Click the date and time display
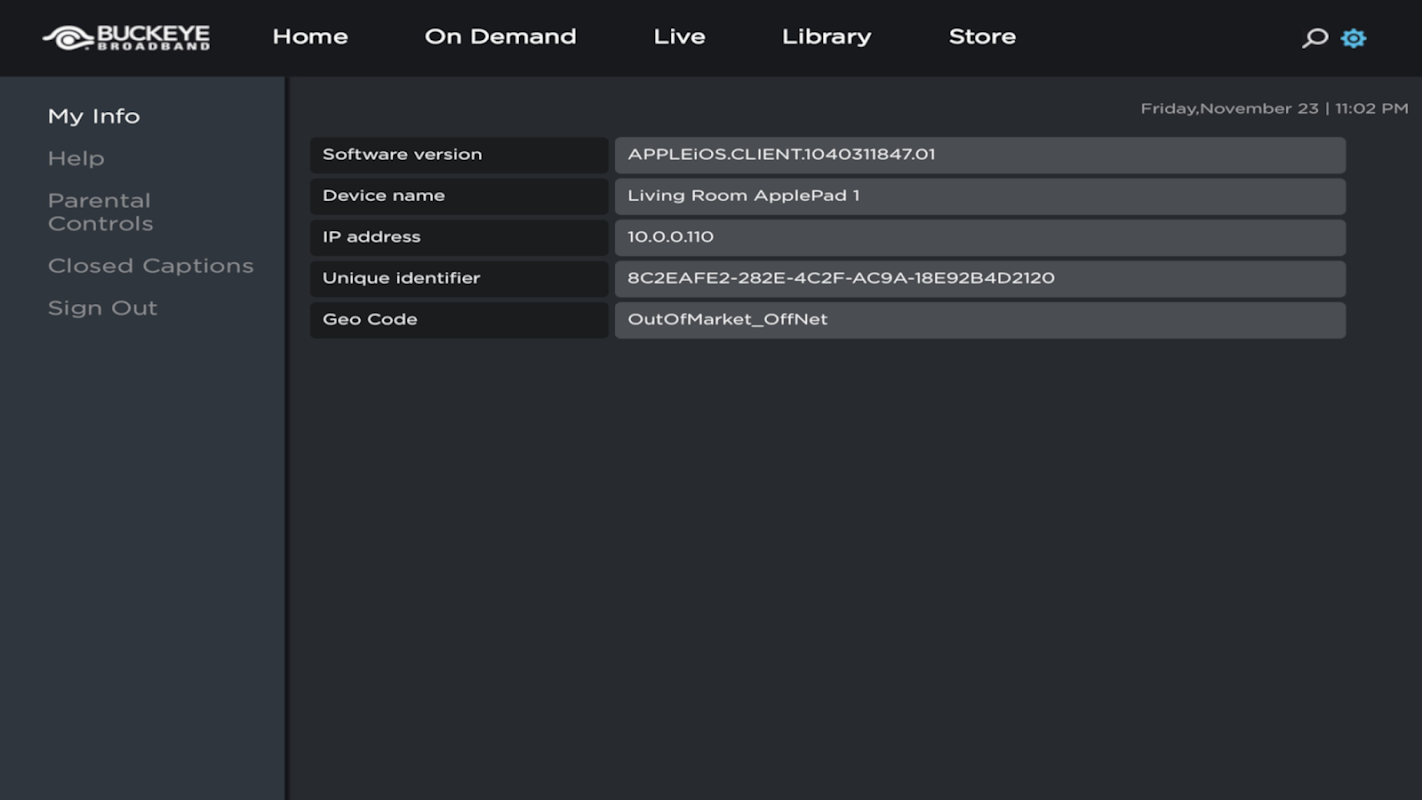Image resolution: width=1422 pixels, height=800 pixels. 1274,108
